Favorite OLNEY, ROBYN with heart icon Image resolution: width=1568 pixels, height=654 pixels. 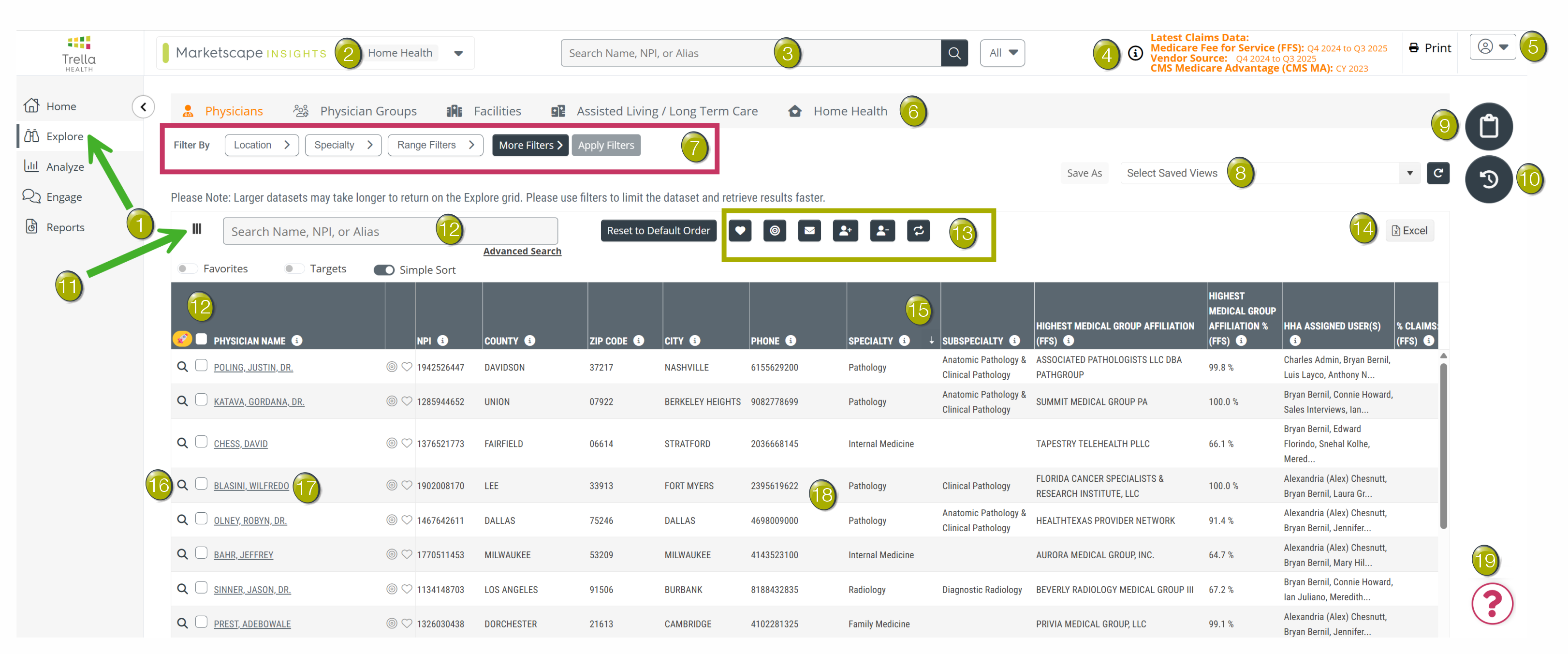coord(407,520)
